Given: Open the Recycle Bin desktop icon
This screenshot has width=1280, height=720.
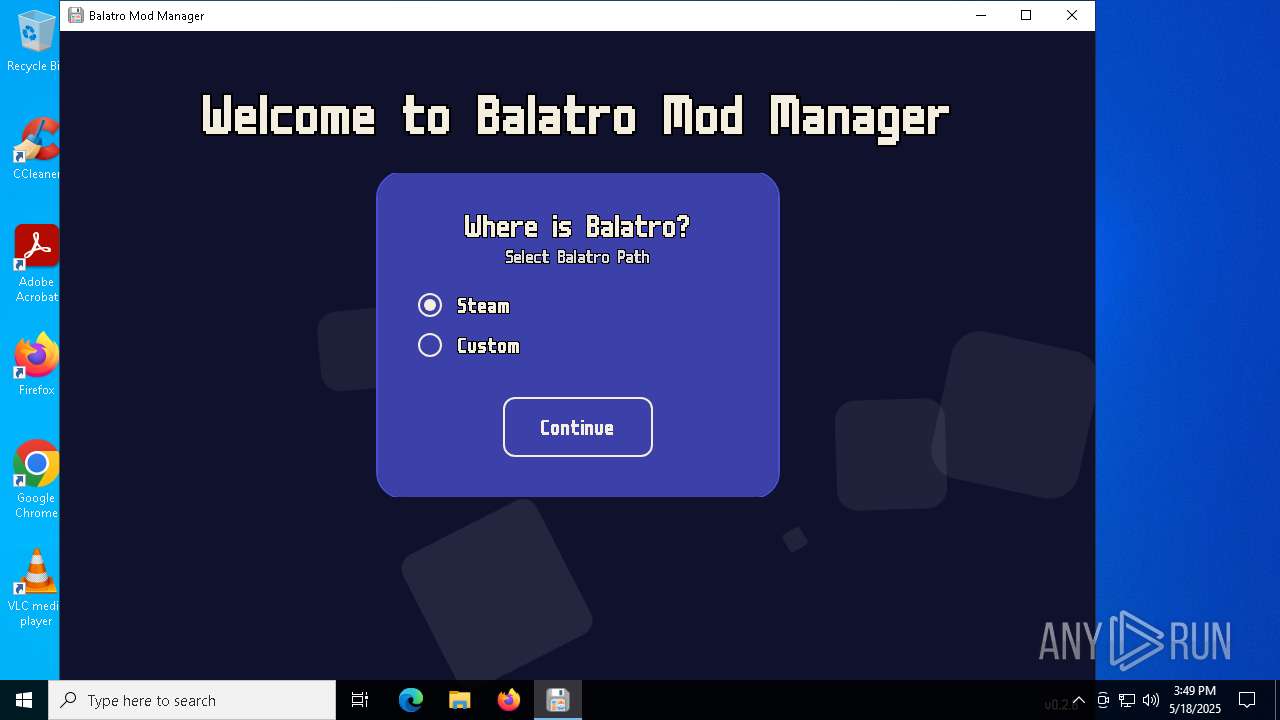Looking at the screenshot, I should (x=36, y=40).
